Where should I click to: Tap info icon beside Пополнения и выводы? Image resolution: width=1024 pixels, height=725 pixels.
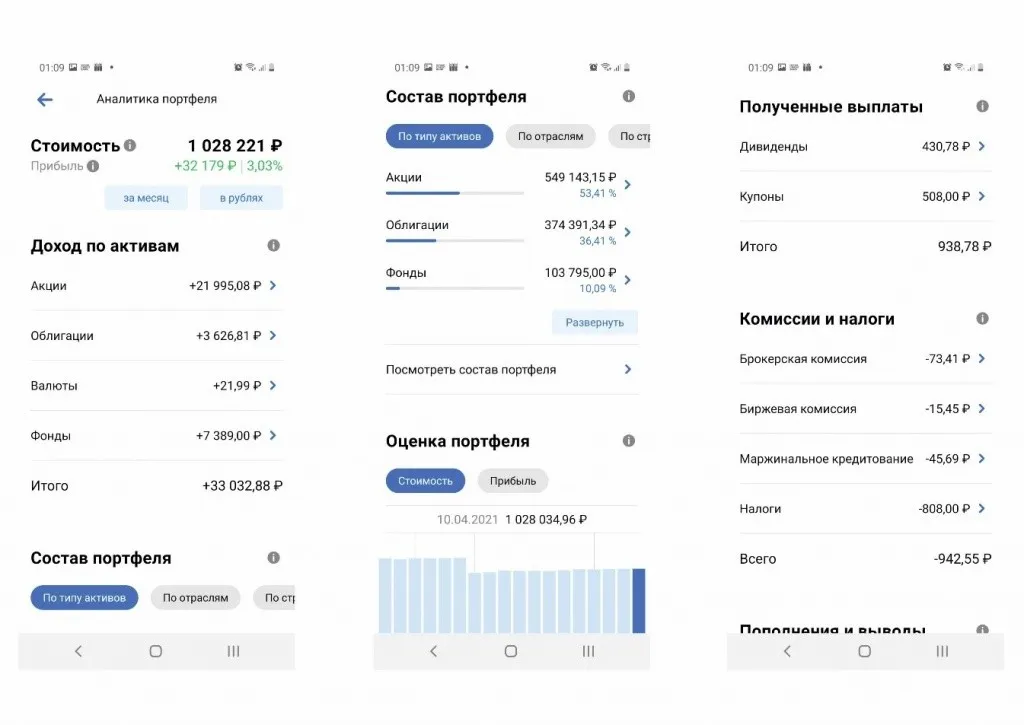click(982, 631)
